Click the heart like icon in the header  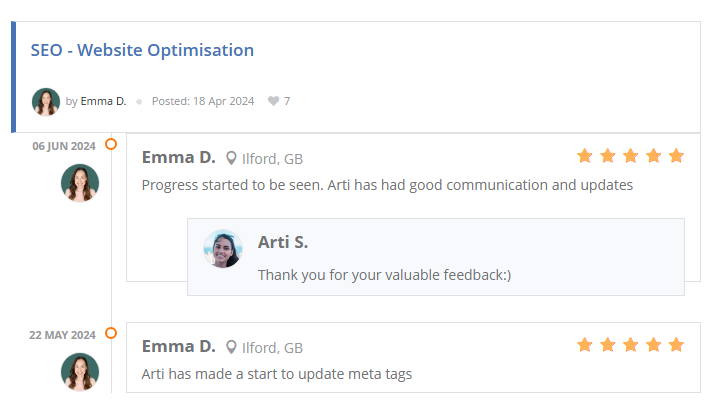(x=274, y=101)
